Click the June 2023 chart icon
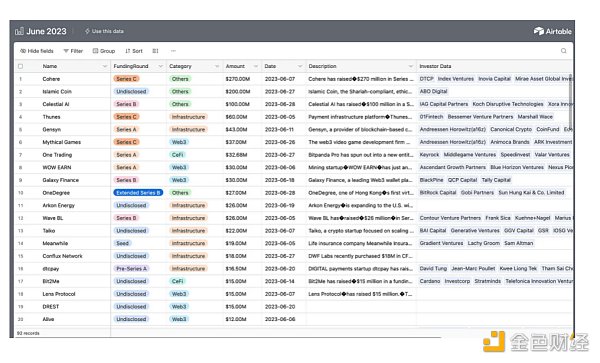This screenshot has height=363, width=600. 19,31
